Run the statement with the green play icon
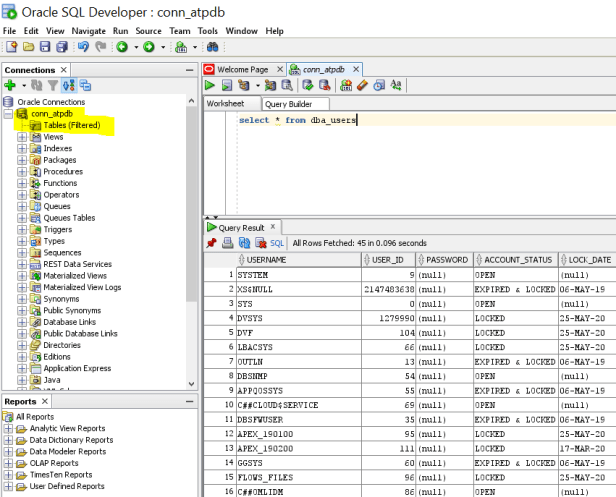 click(211, 86)
